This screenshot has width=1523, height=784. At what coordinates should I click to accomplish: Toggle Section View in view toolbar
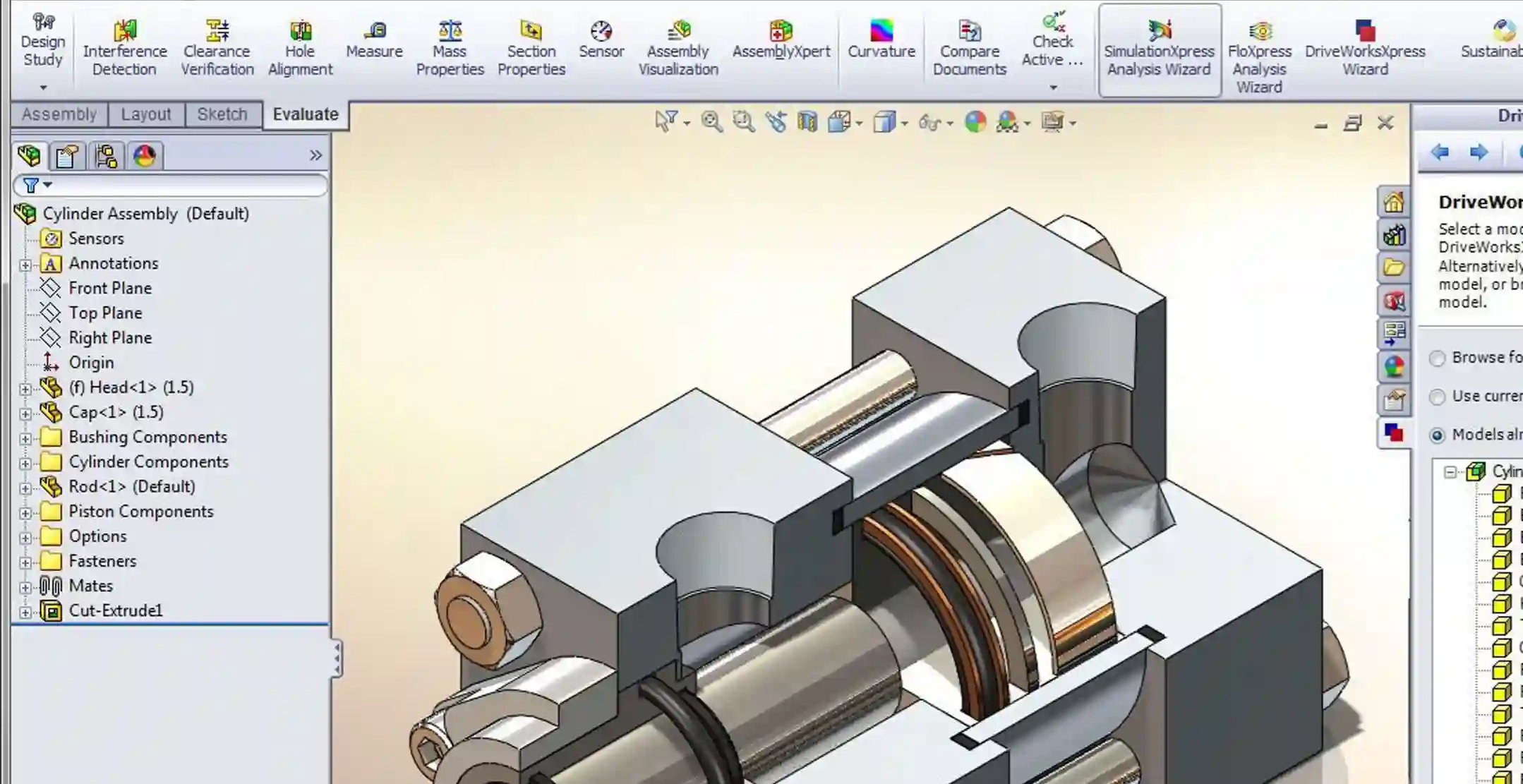click(x=807, y=122)
